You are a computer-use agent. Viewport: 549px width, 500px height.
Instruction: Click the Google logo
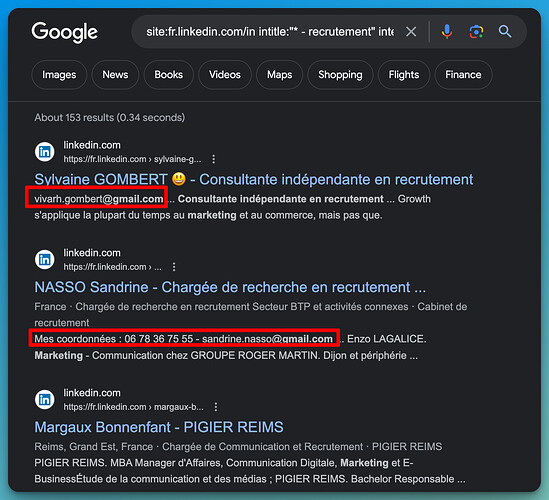[64, 32]
